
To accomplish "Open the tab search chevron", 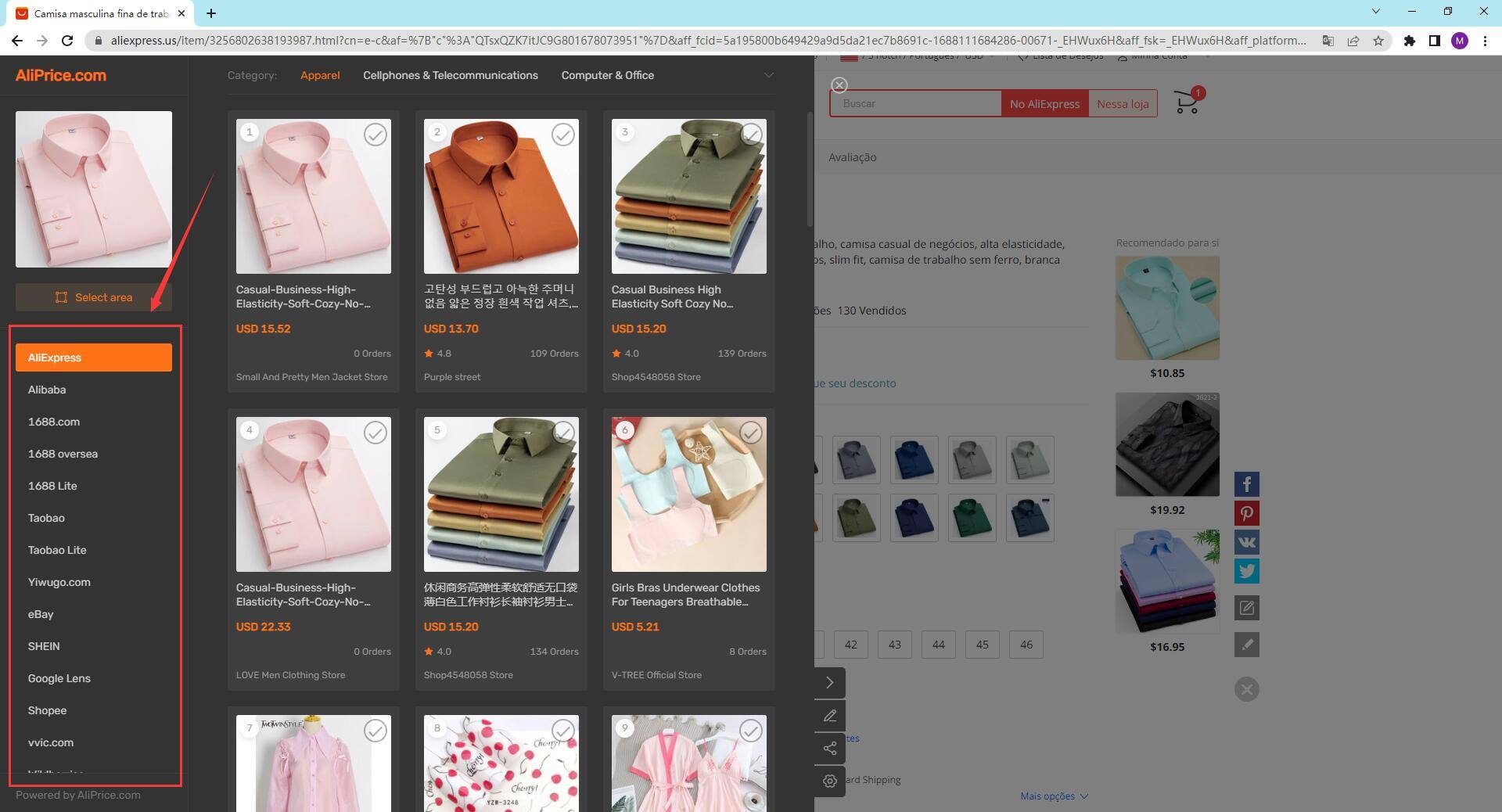I will pyautogui.click(x=1375, y=11).
